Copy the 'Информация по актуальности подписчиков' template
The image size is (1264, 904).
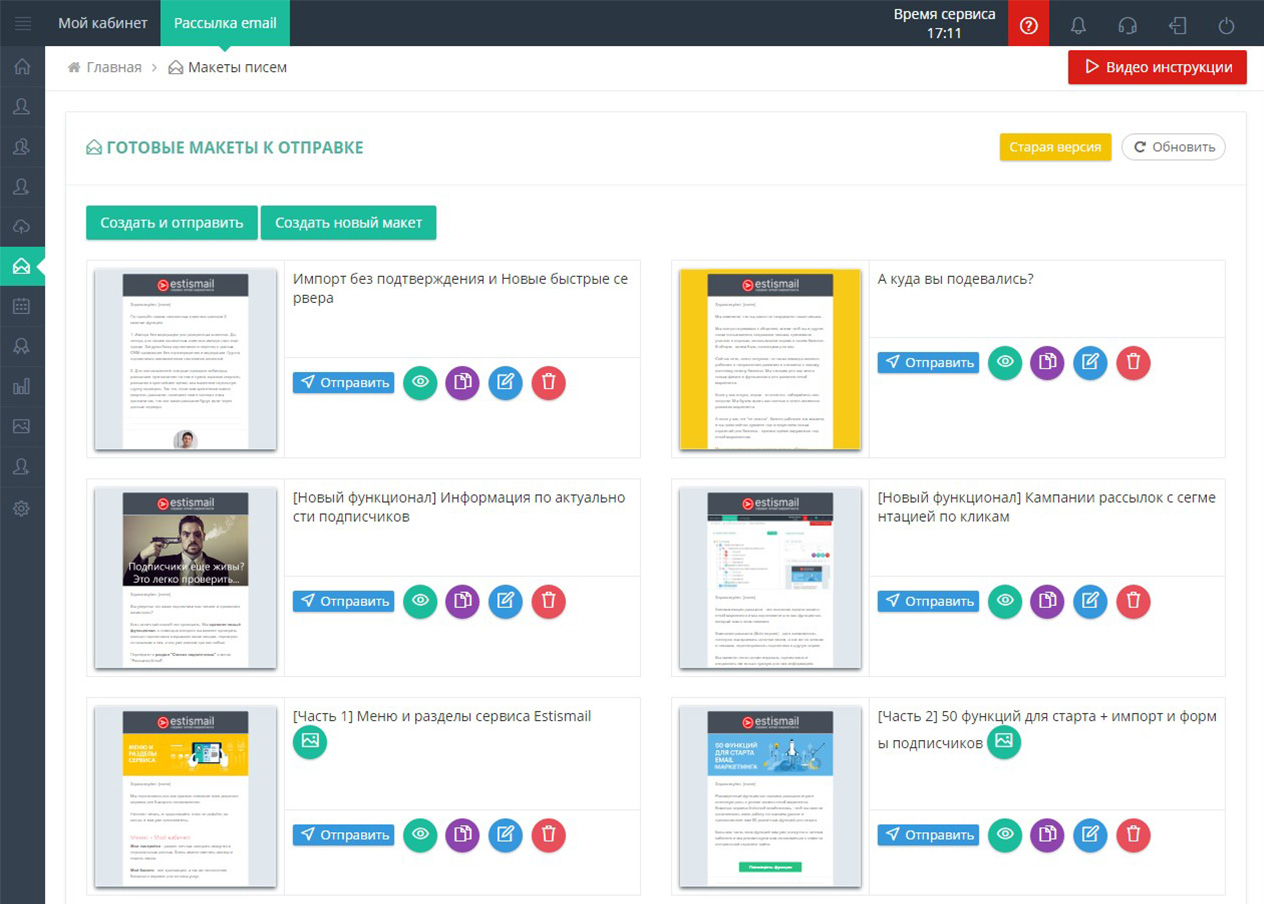[x=462, y=601]
